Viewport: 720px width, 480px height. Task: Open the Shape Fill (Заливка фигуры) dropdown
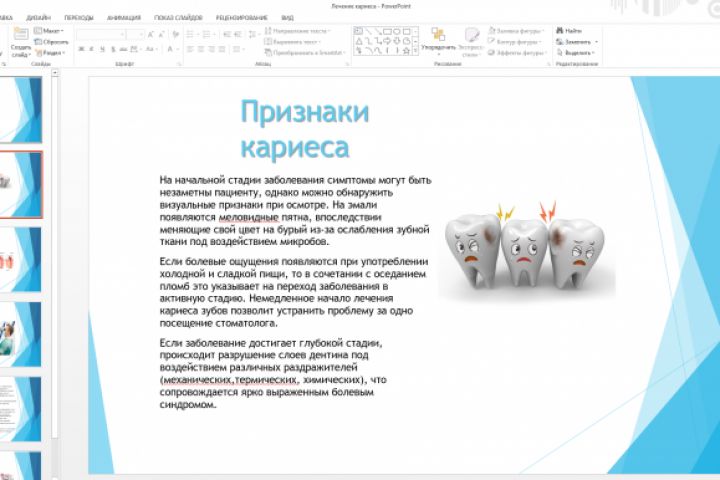(516, 31)
